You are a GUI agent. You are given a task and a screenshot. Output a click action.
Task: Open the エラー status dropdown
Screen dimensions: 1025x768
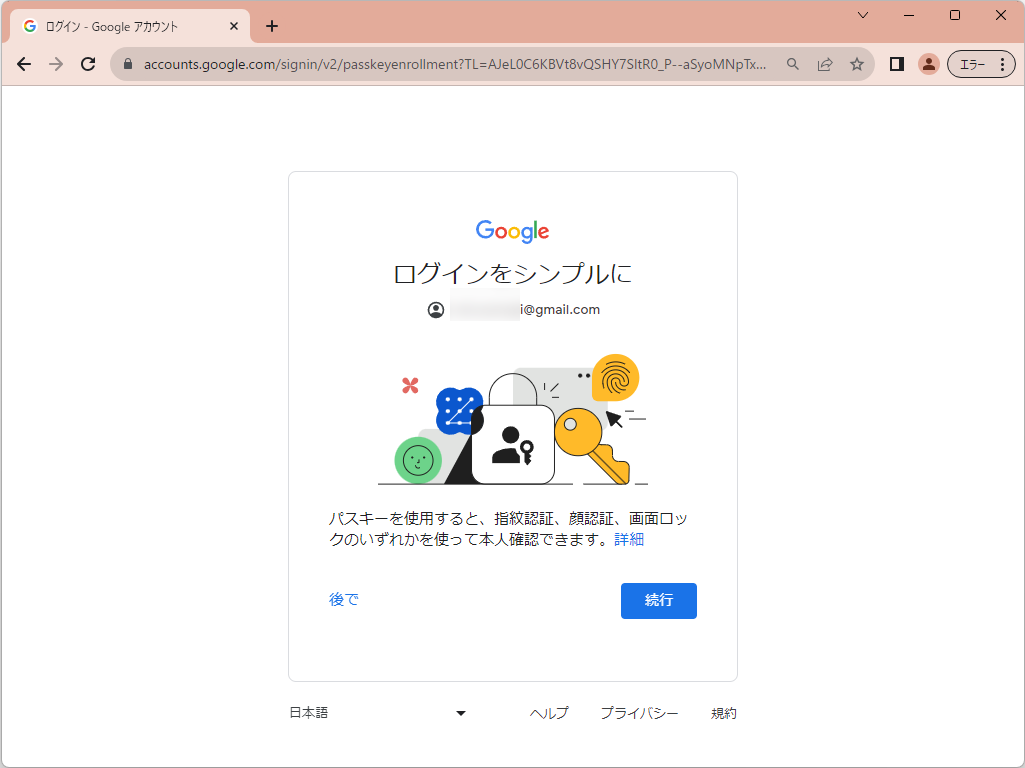pyautogui.click(x=975, y=63)
